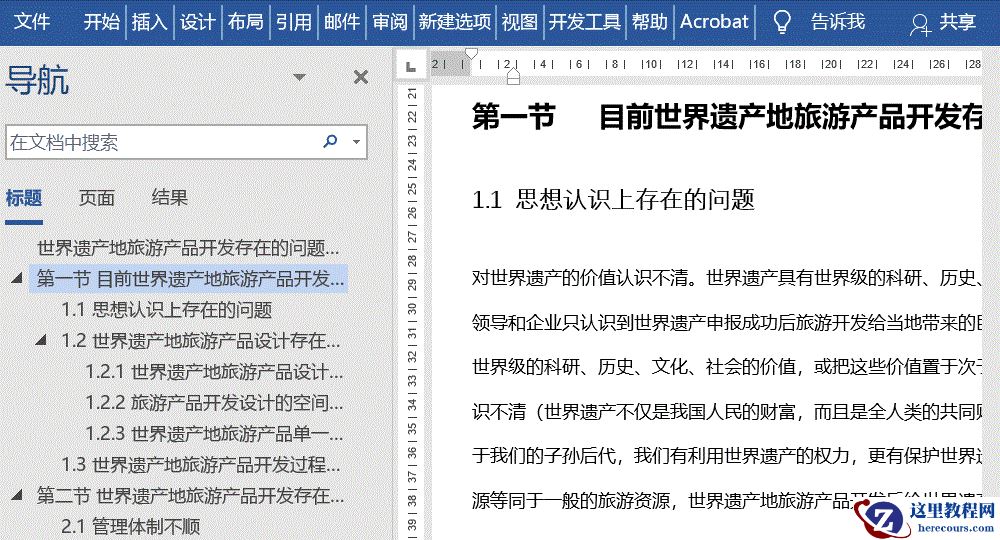
Task: Click the 共享 share button
Action: coord(957,22)
